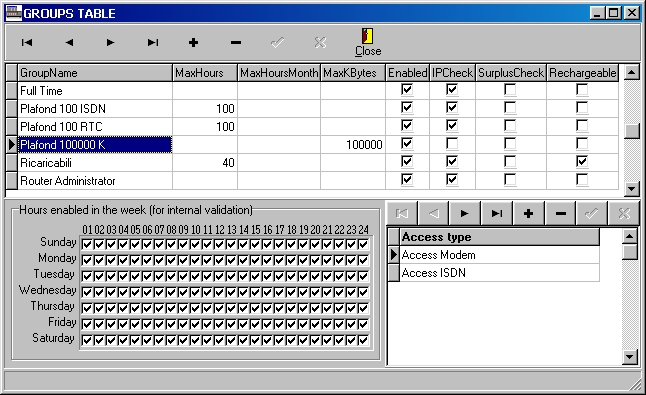Remove the selected access type

tap(561, 213)
